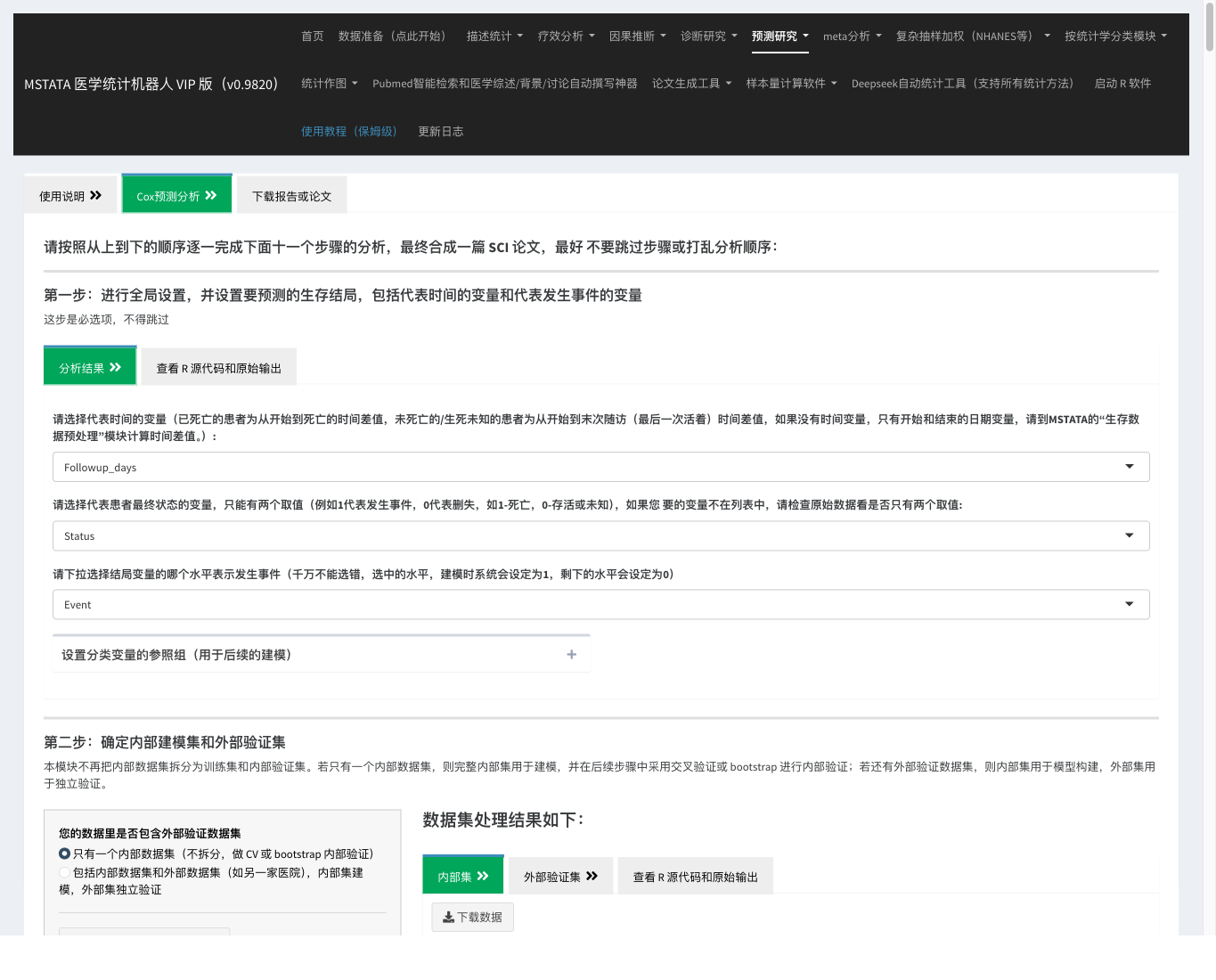Click 下载数据 button
This screenshot has height=980, width=1216.
point(472,917)
